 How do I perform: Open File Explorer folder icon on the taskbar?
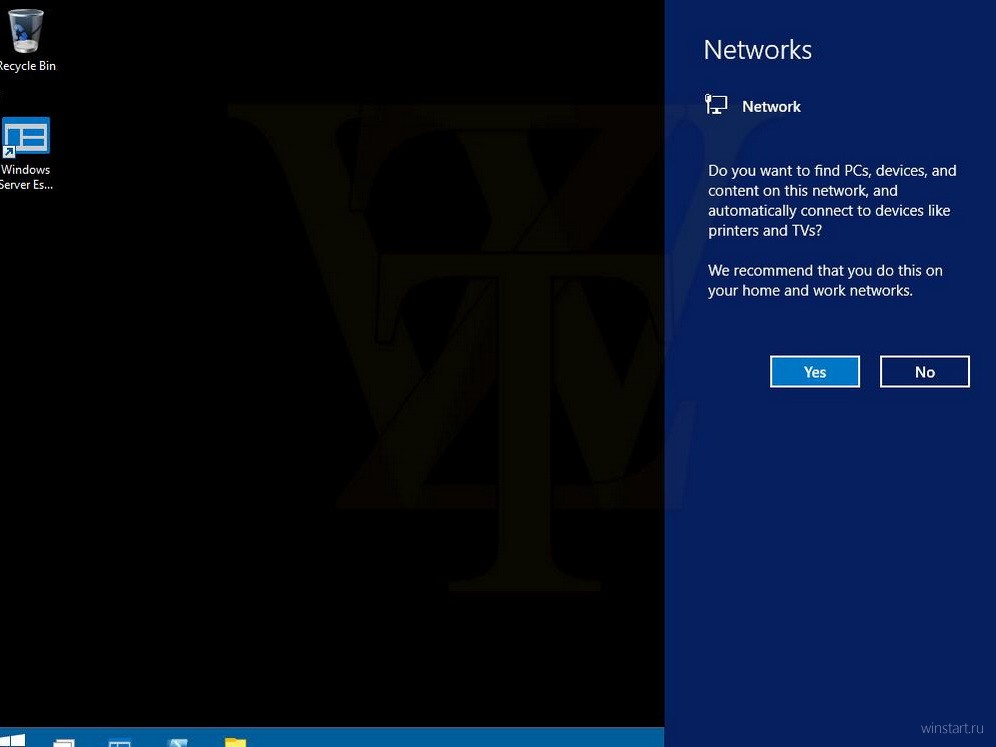[x=235, y=742]
